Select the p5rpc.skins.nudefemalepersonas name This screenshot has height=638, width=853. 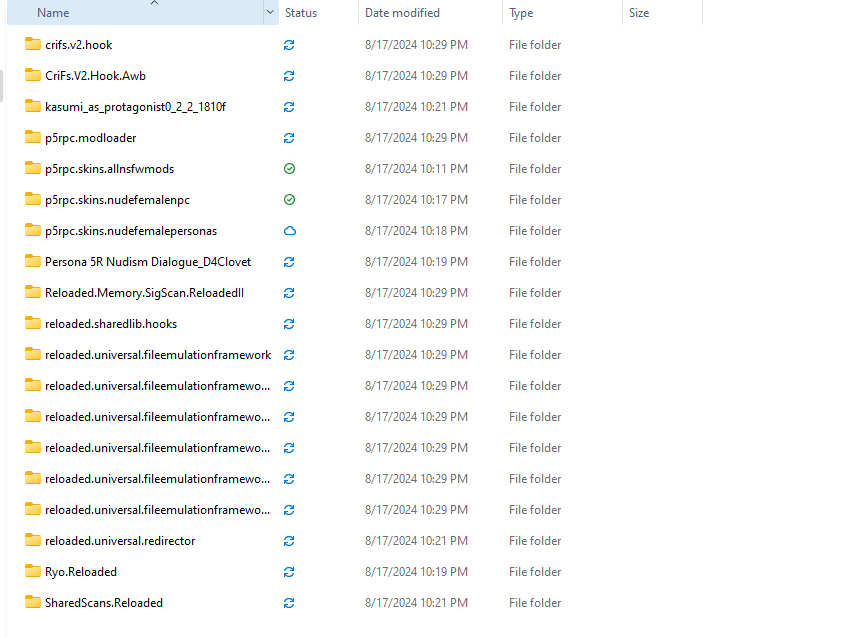131,231
